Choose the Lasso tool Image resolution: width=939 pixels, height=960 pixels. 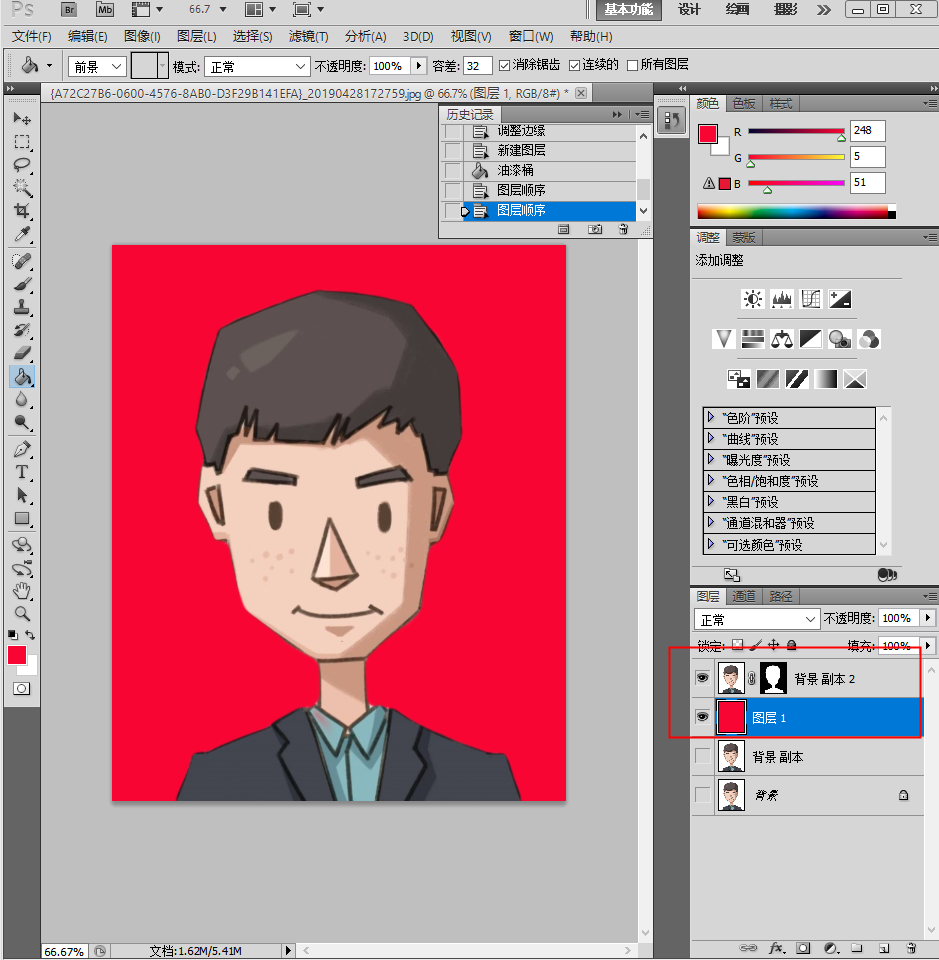point(22,165)
